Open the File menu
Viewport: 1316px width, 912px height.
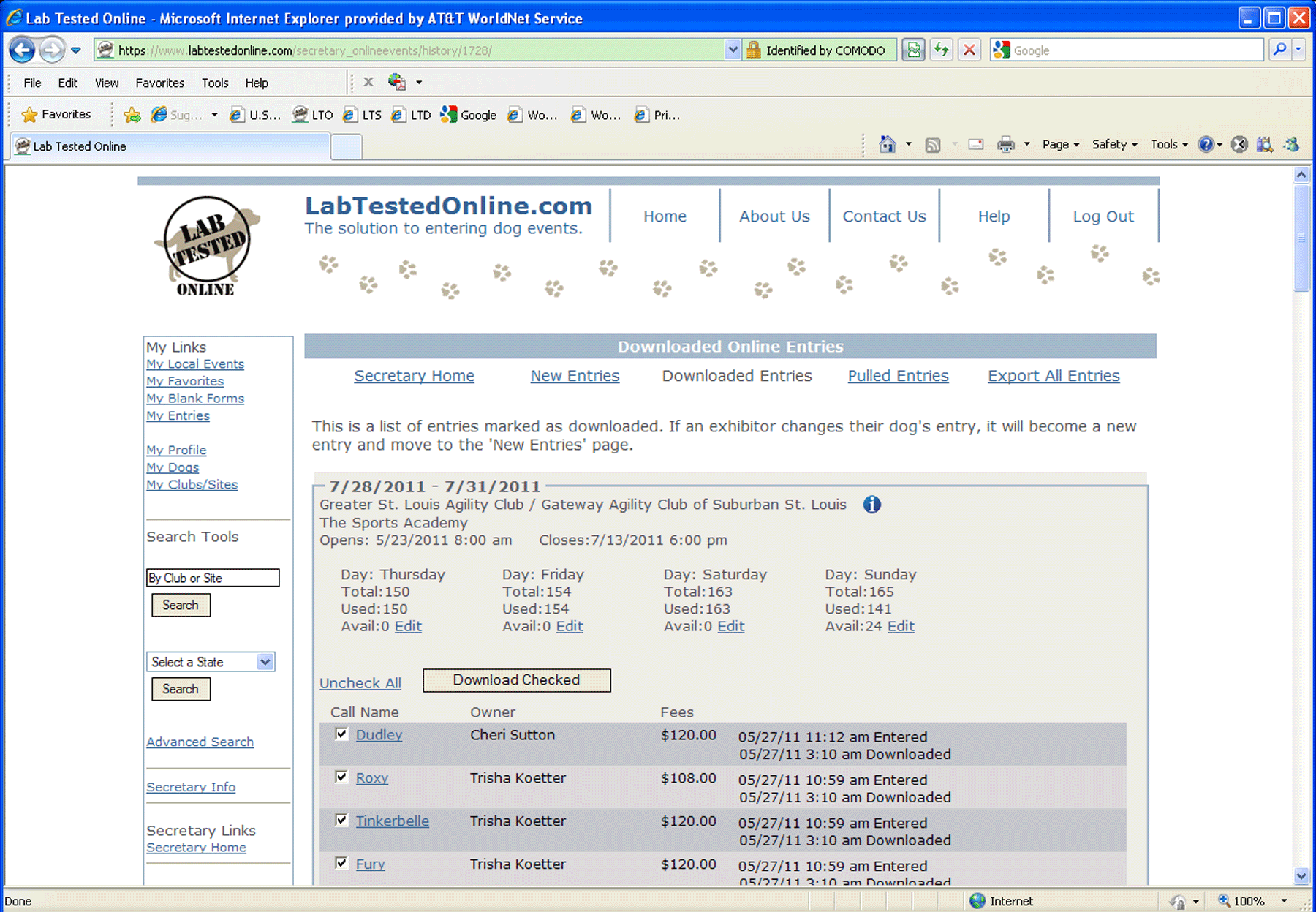point(32,83)
